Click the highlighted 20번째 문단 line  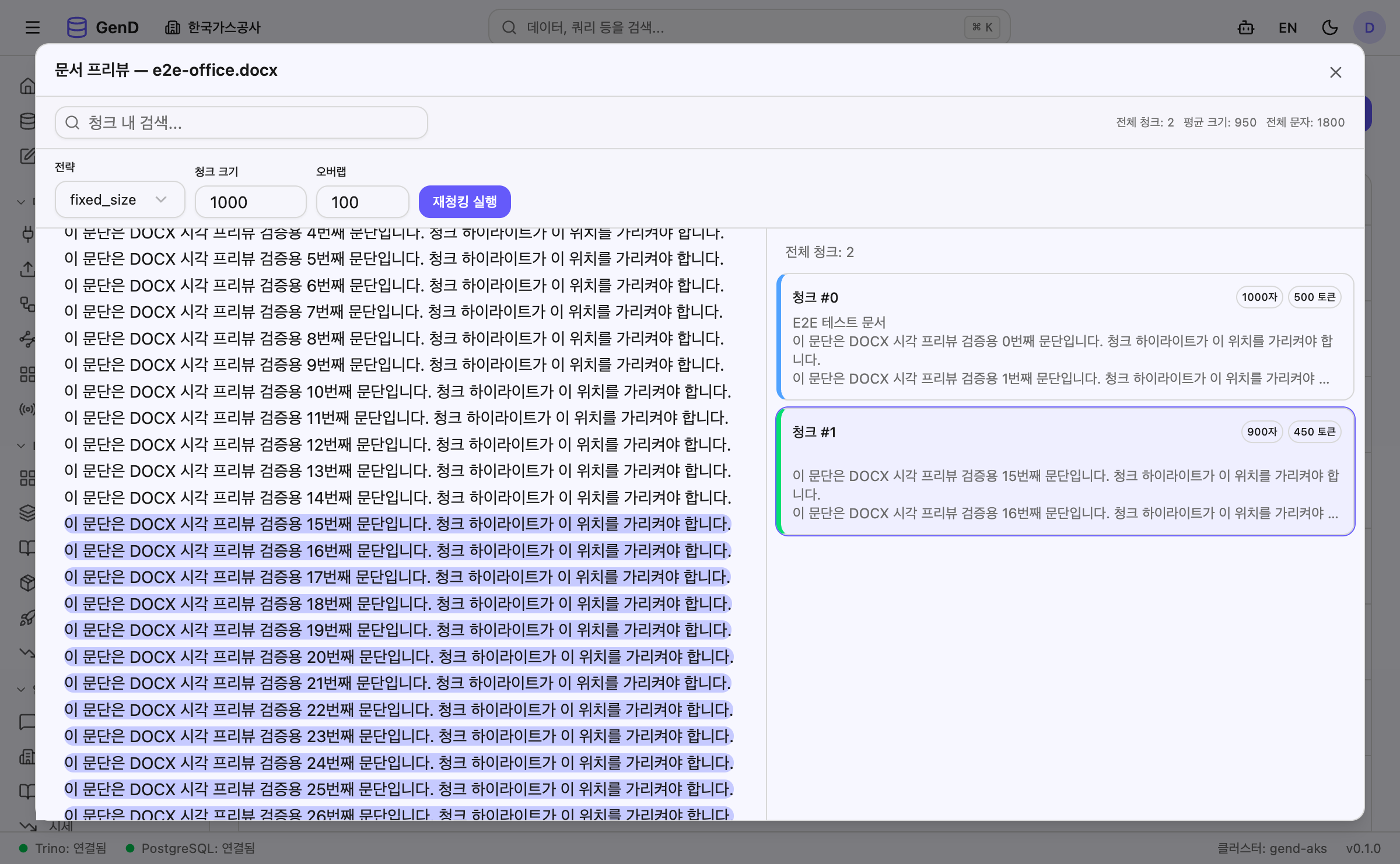(x=399, y=656)
